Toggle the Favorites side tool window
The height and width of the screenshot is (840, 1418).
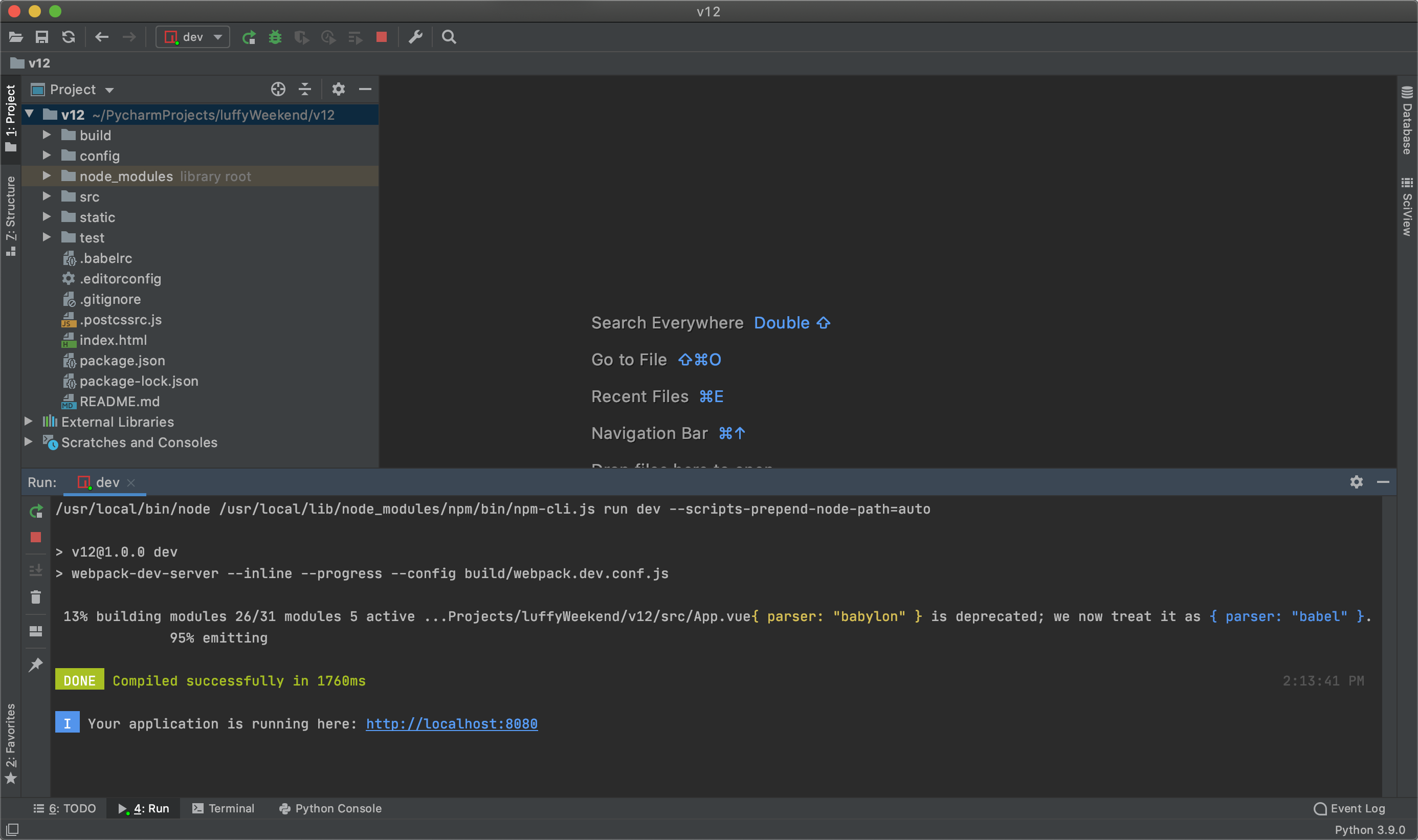[11, 743]
